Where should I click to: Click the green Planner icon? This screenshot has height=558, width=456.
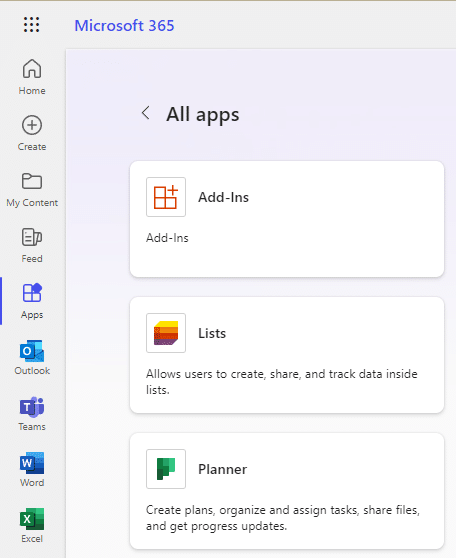[166, 469]
